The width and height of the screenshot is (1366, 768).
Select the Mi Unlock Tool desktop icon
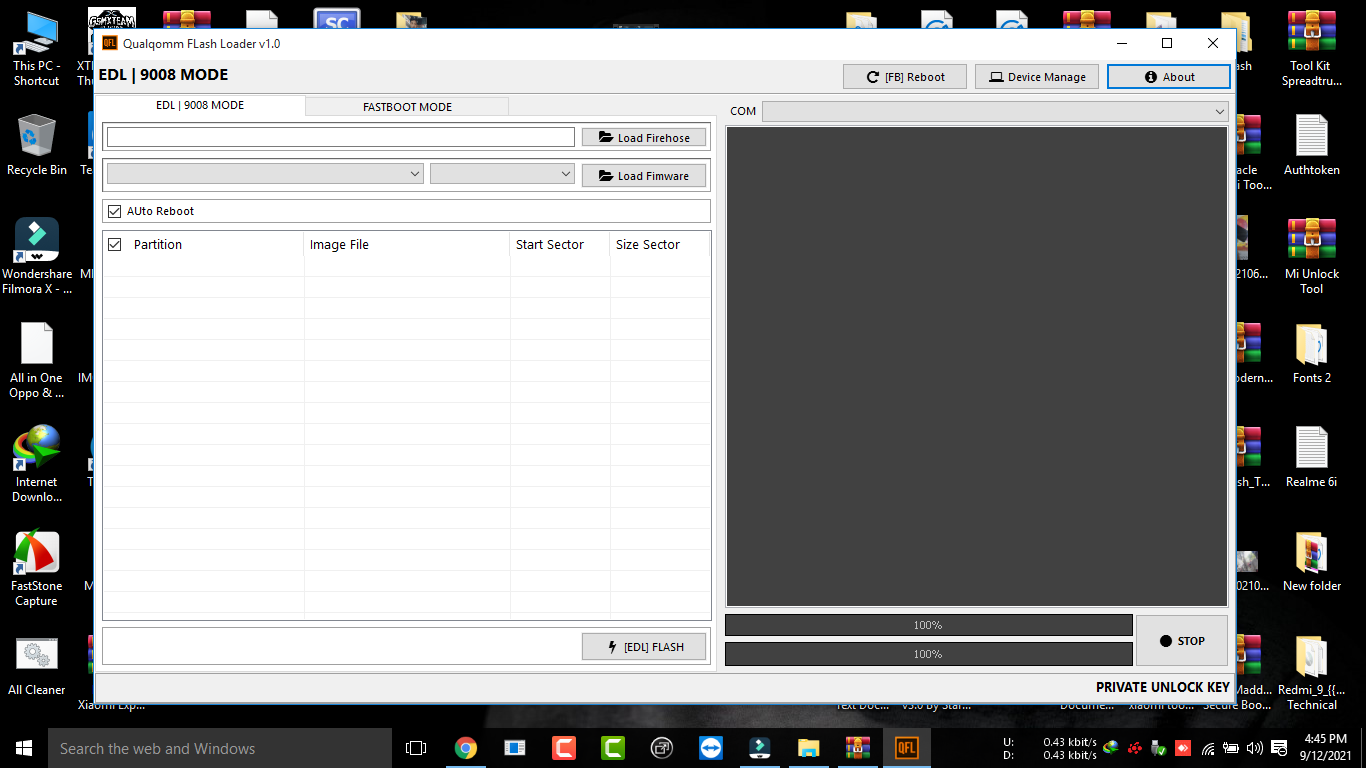(1311, 256)
